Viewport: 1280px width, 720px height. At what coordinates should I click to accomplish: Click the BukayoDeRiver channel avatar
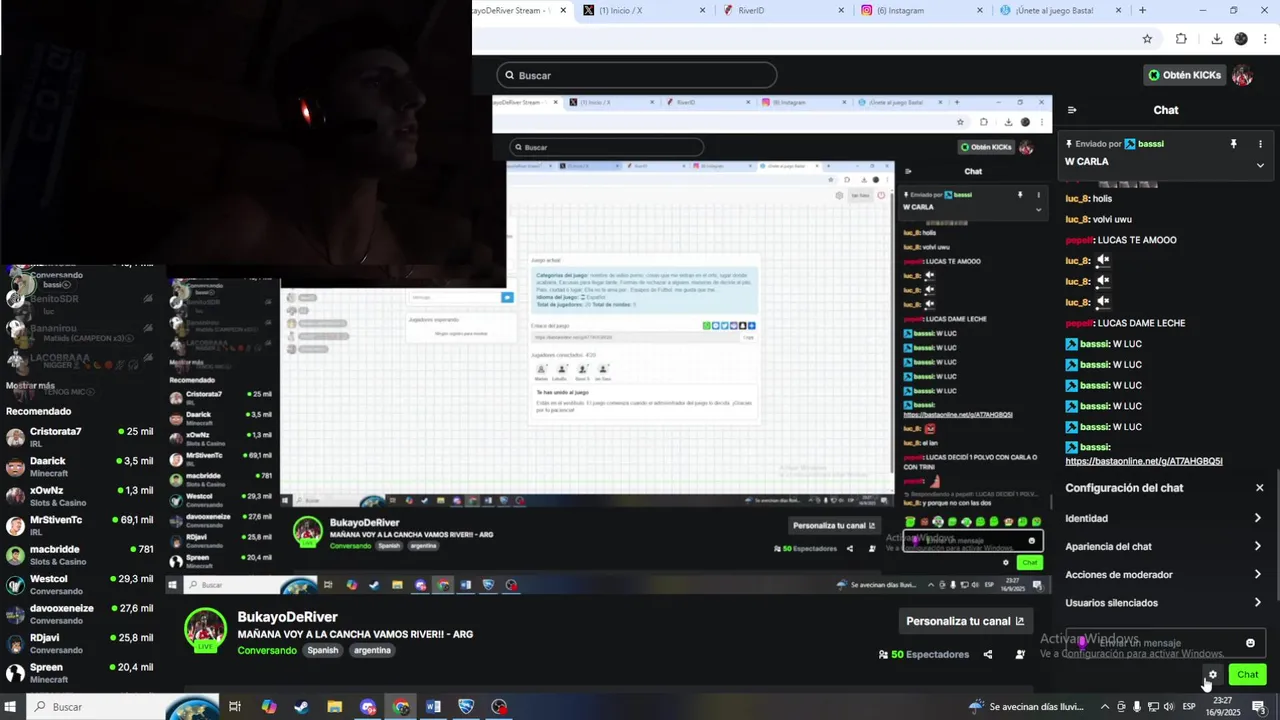pos(205,629)
